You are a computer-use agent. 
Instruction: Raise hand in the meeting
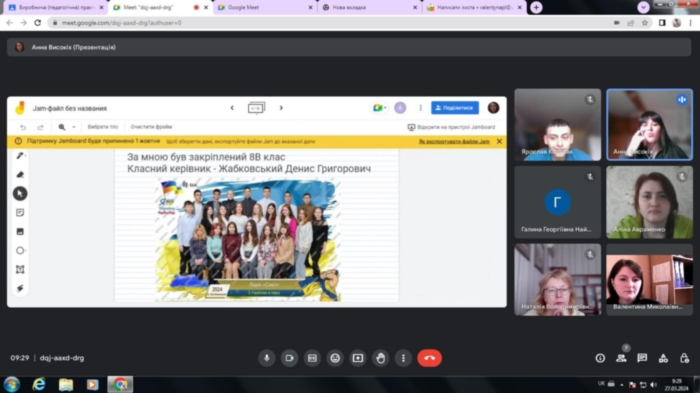(x=380, y=358)
